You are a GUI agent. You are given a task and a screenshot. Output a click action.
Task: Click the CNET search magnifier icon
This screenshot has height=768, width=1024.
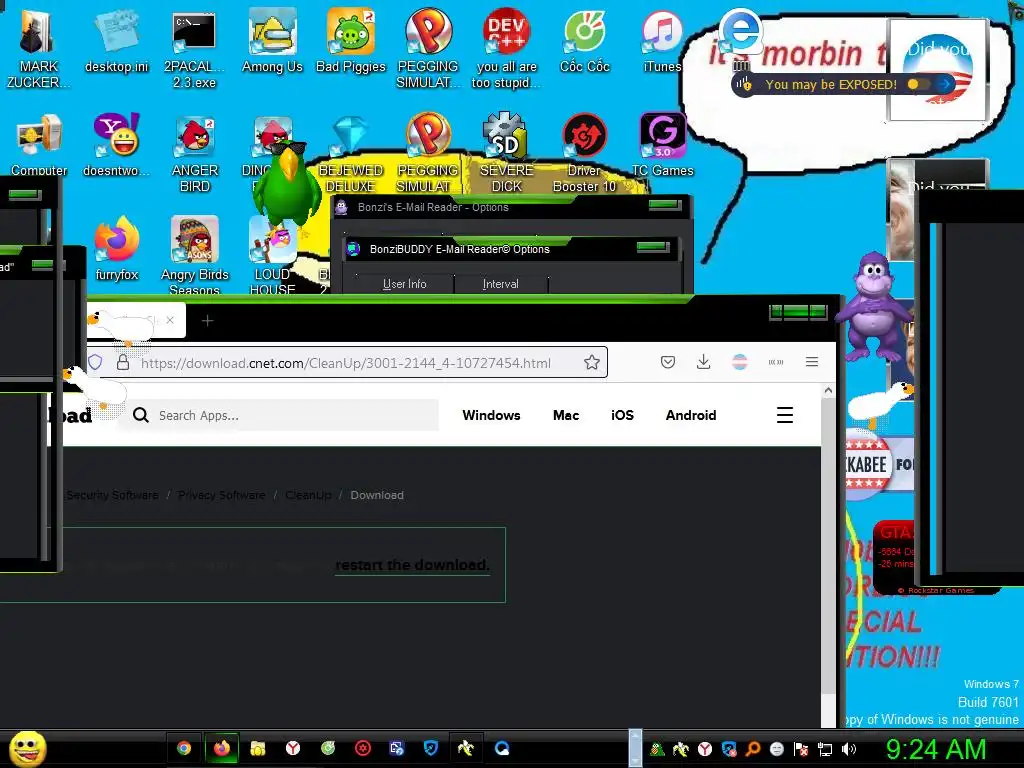click(140, 415)
